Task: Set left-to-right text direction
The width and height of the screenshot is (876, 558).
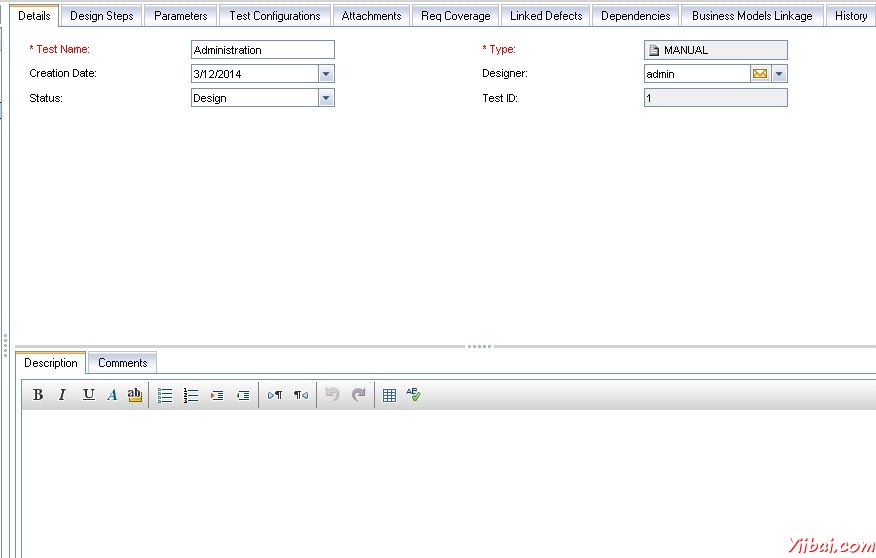Action: (275, 395)
